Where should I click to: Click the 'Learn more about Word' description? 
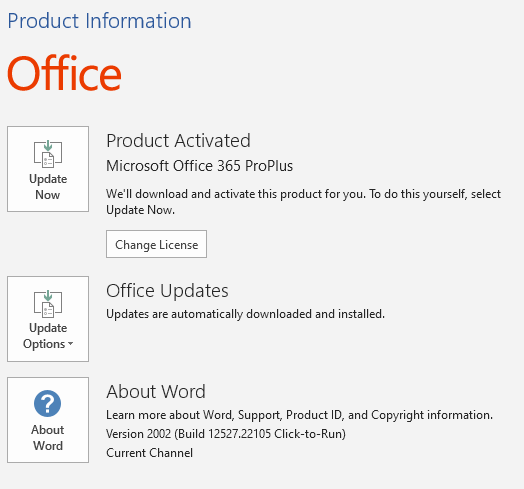click(x=299, y=415)
